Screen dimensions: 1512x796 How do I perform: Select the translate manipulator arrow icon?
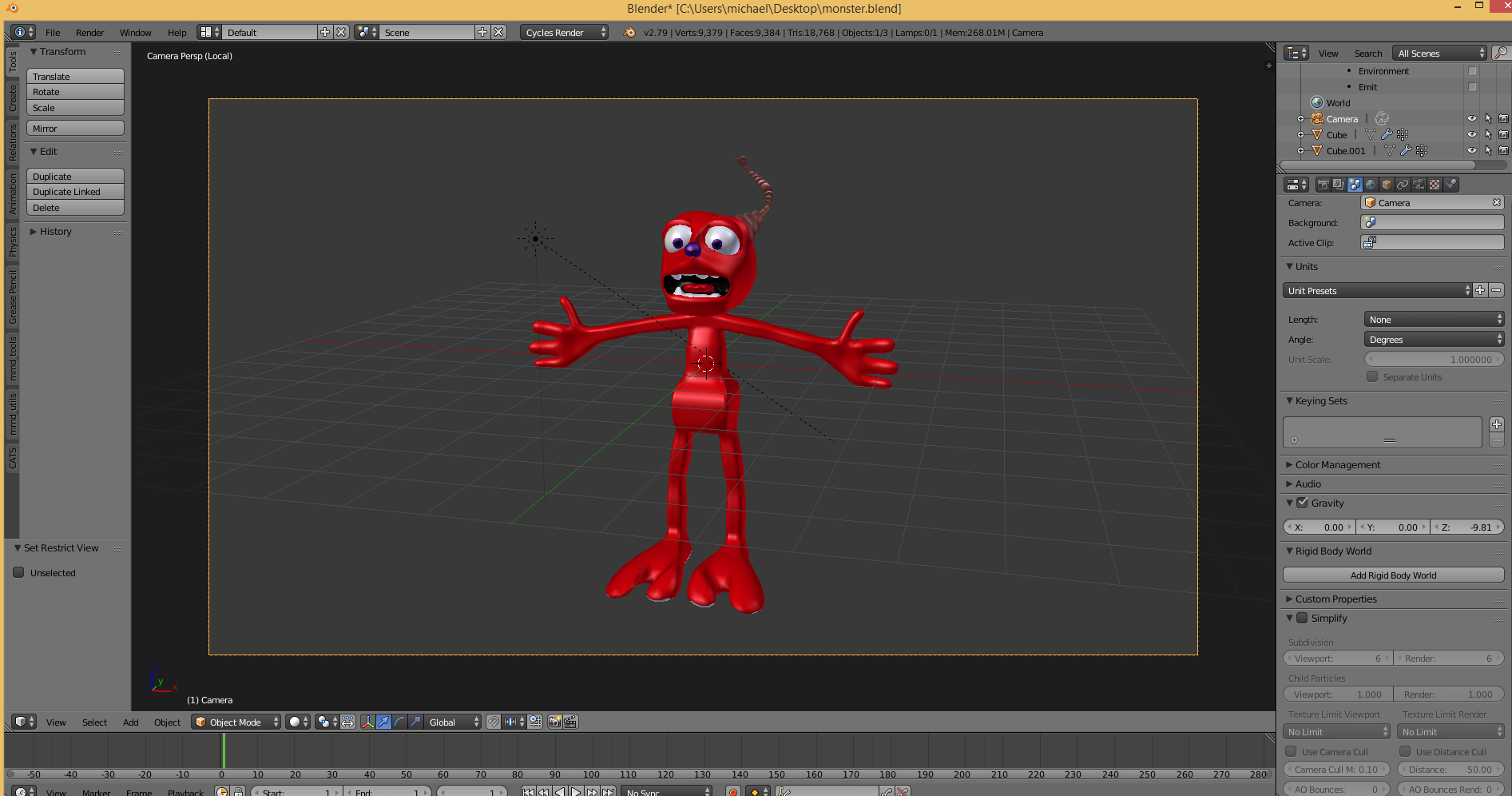pyautogui.click(x=383, y=722)
